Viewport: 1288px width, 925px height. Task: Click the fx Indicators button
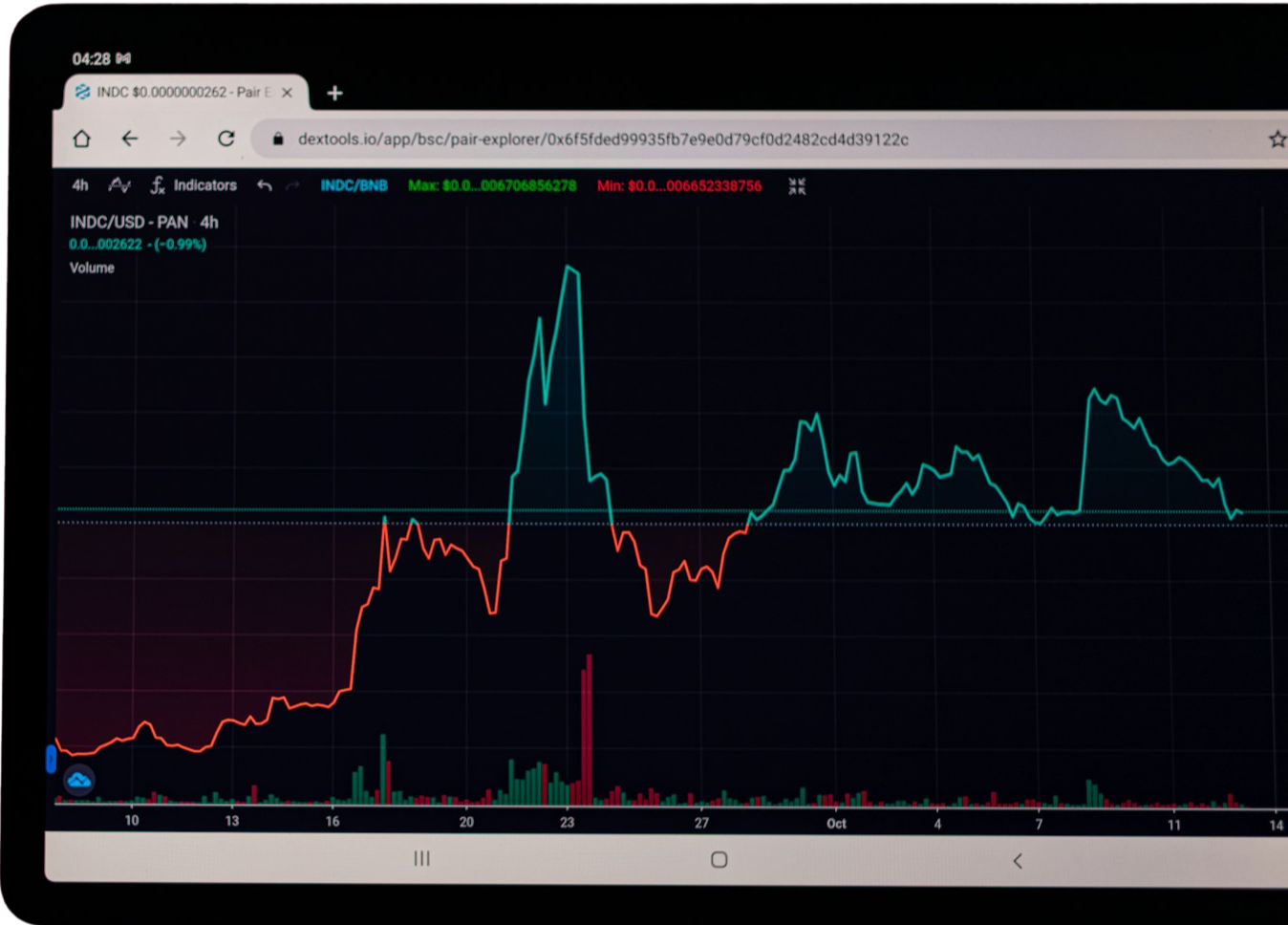click(x=194, y=185)
